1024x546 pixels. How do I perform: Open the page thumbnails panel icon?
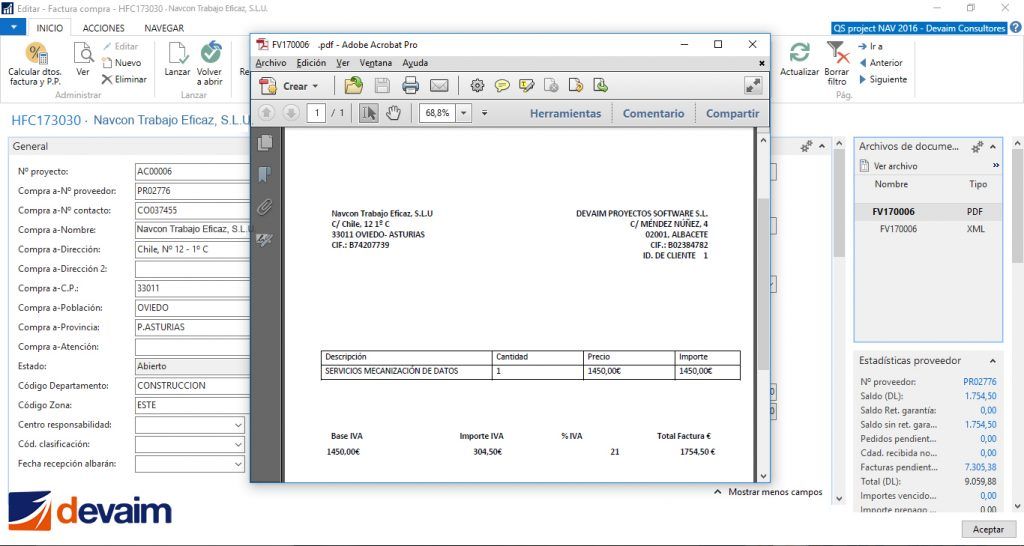(264, 142)
